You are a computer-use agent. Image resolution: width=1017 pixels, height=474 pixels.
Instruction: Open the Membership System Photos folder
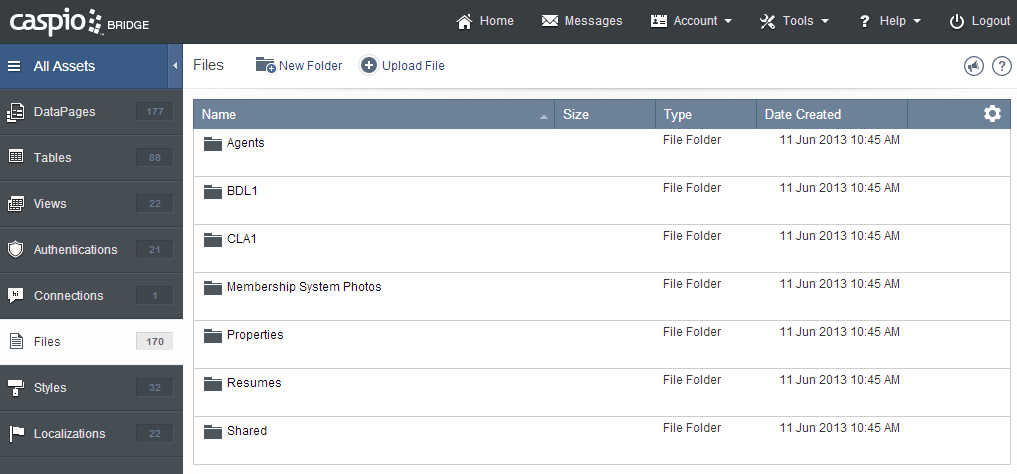point(303,287)
